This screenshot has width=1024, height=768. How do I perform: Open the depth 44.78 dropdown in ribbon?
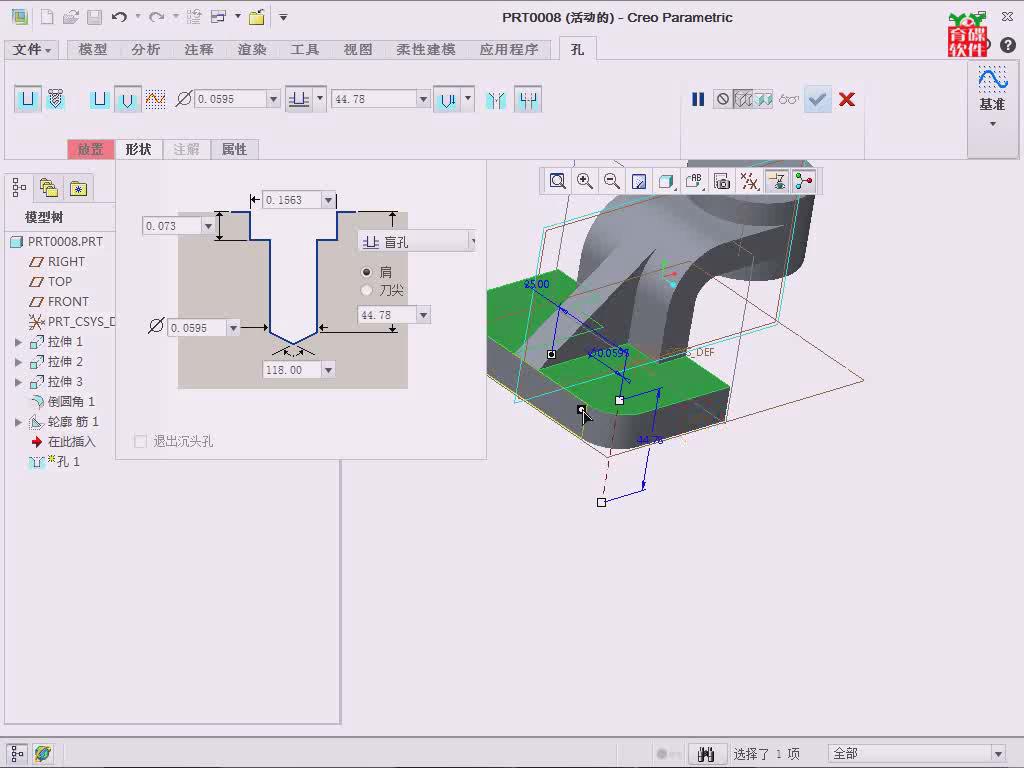coord(423,99)
